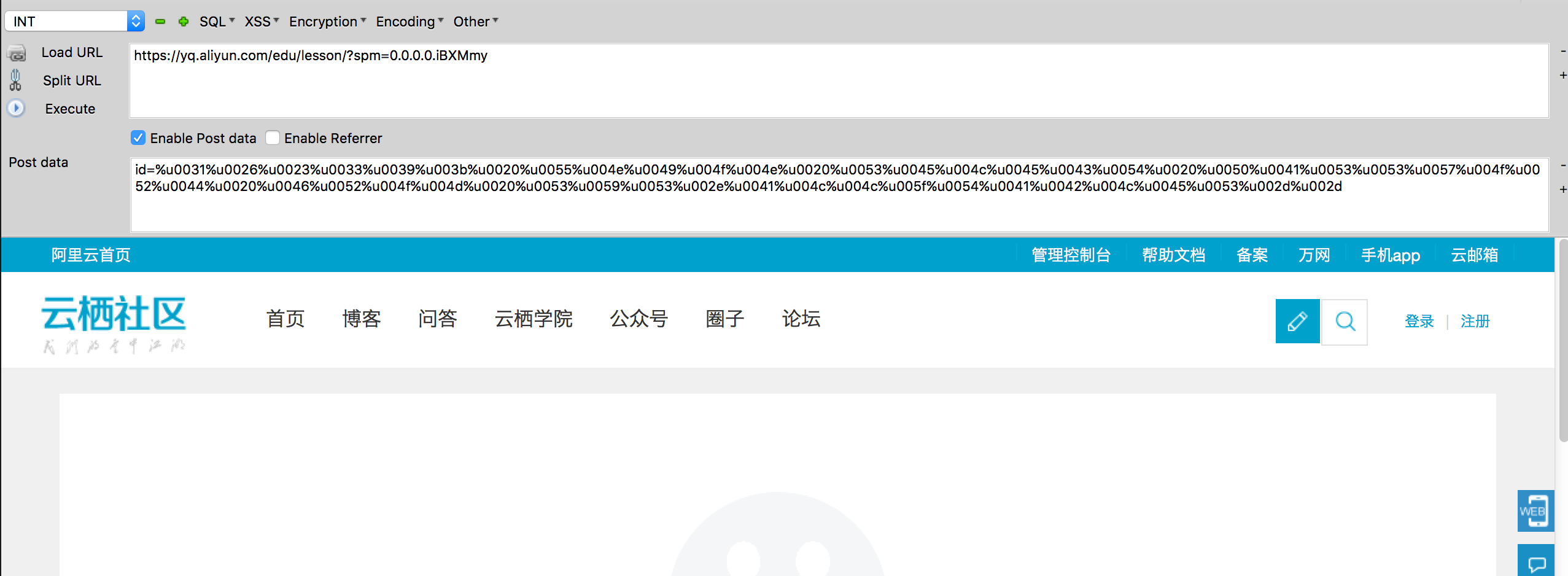Click the Split URL scissors icon

click(x=15, y=80)
